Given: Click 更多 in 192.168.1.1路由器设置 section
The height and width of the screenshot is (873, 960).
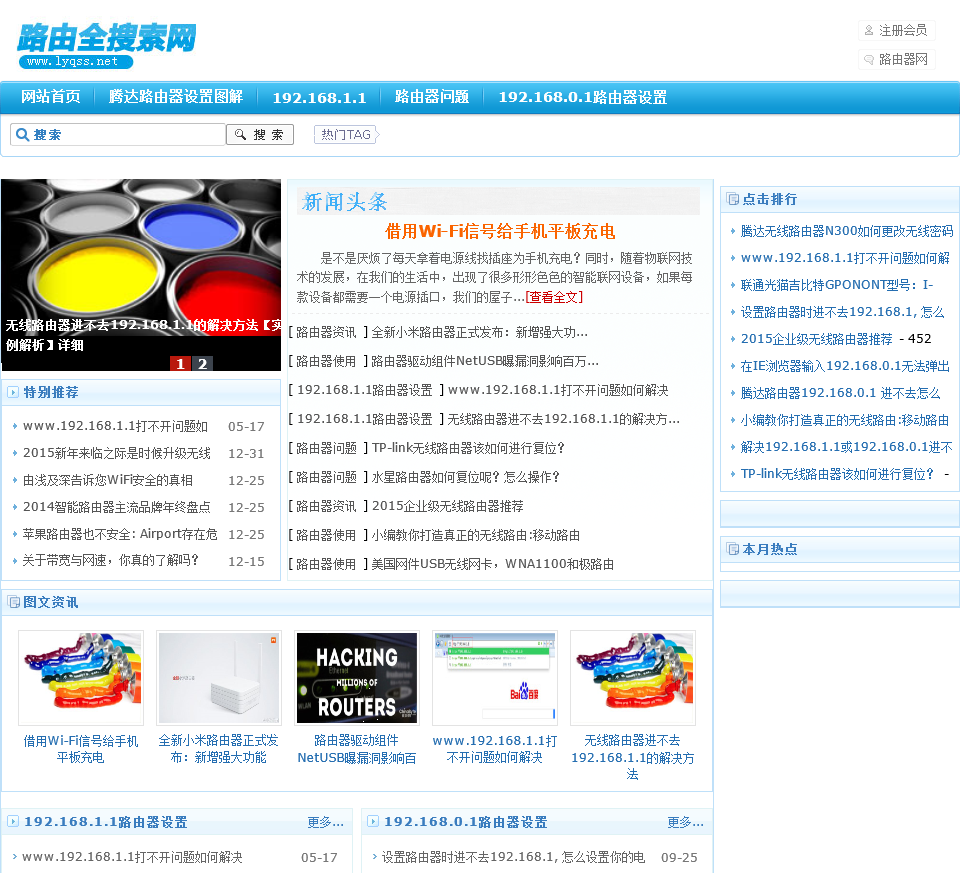Looking at the screenshot, I should (325, 822).
